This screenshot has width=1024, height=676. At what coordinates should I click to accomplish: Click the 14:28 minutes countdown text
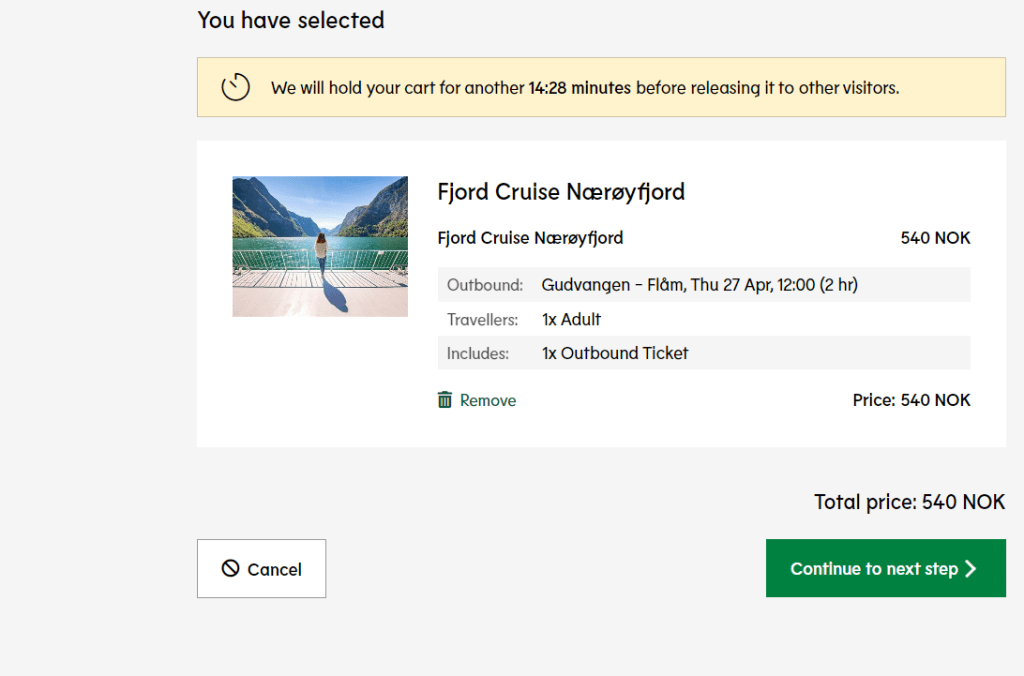pyautogui.click(x=579, y=88)
